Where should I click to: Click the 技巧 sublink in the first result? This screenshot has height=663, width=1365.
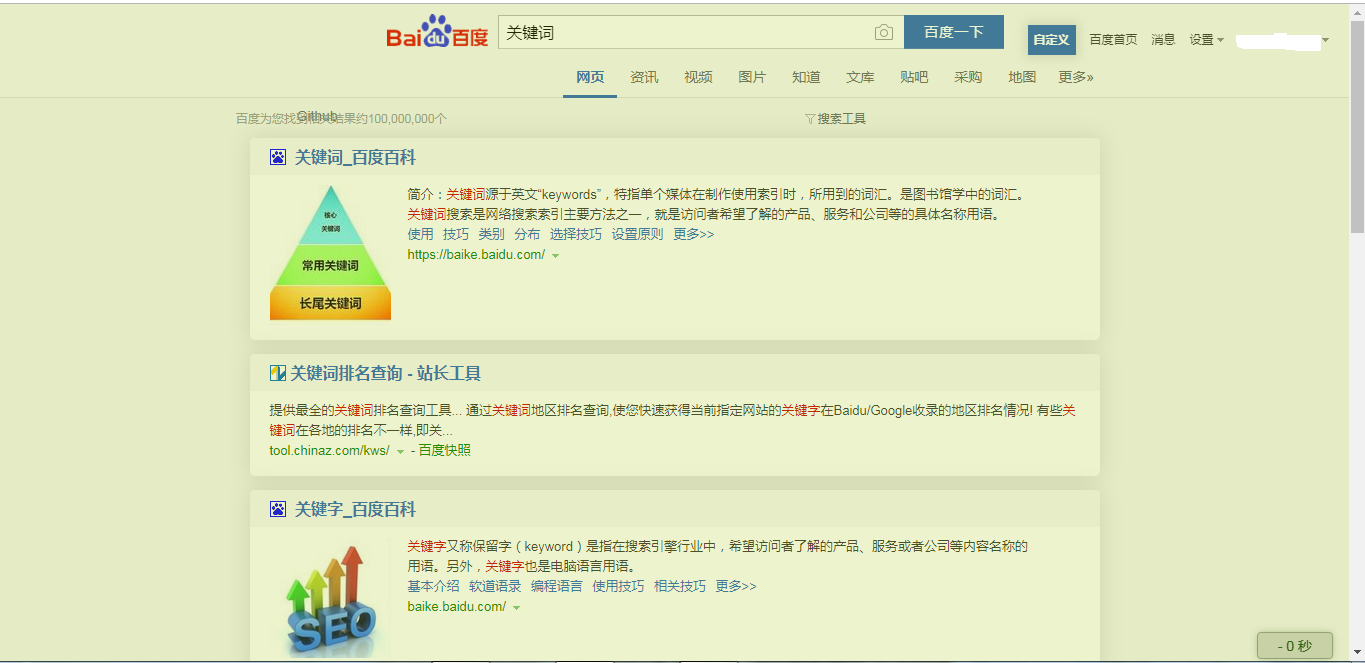pos(456,234)
